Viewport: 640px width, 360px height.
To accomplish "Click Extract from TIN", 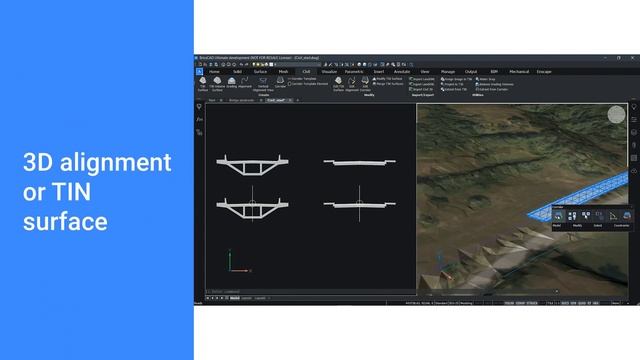I will click(x=454, y=89).
